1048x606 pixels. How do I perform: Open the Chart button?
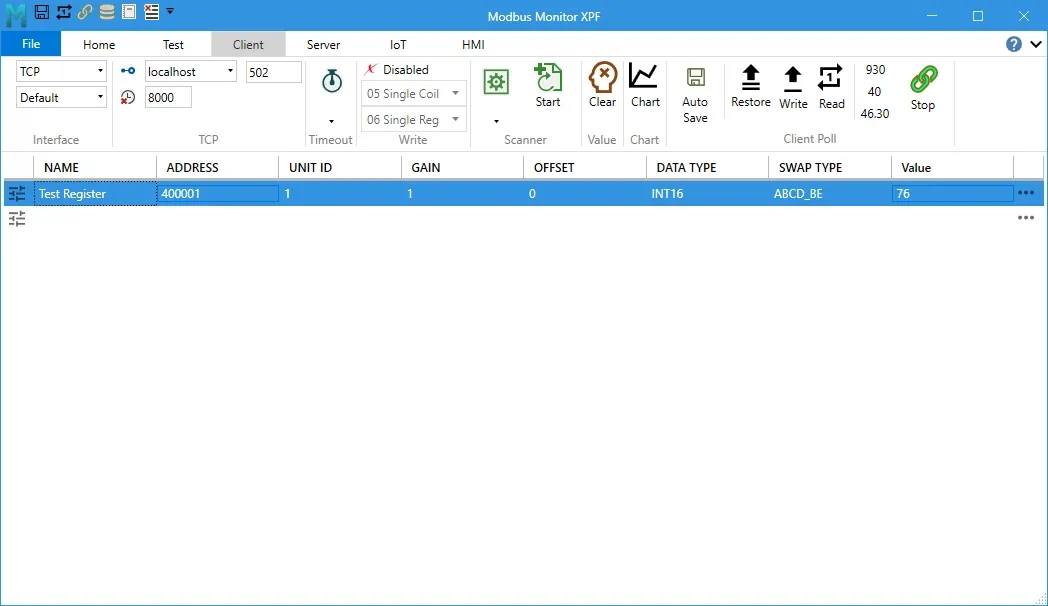645,85
